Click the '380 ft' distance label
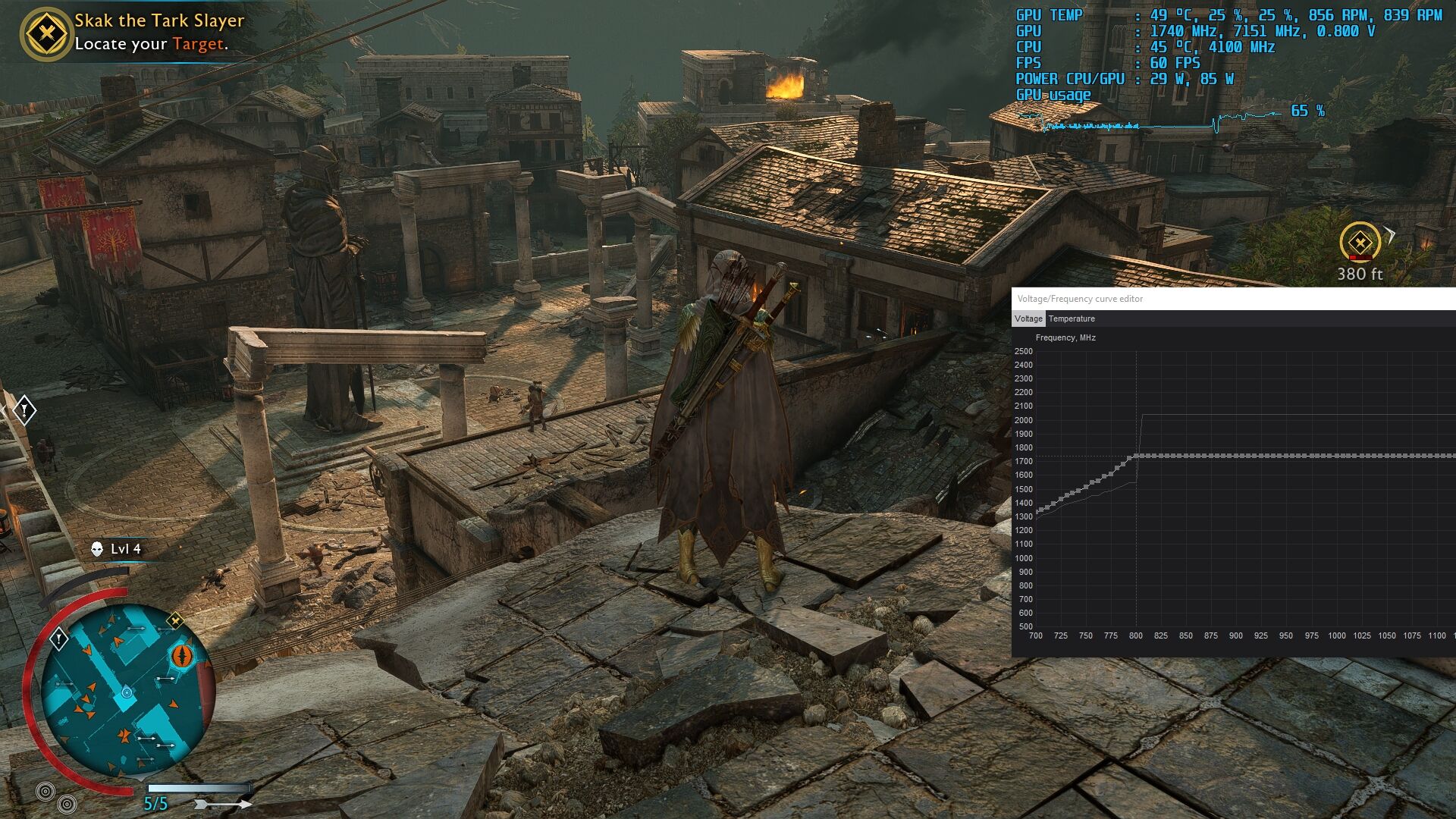This screenshot has height=819, width=1456. point(1360,274)
